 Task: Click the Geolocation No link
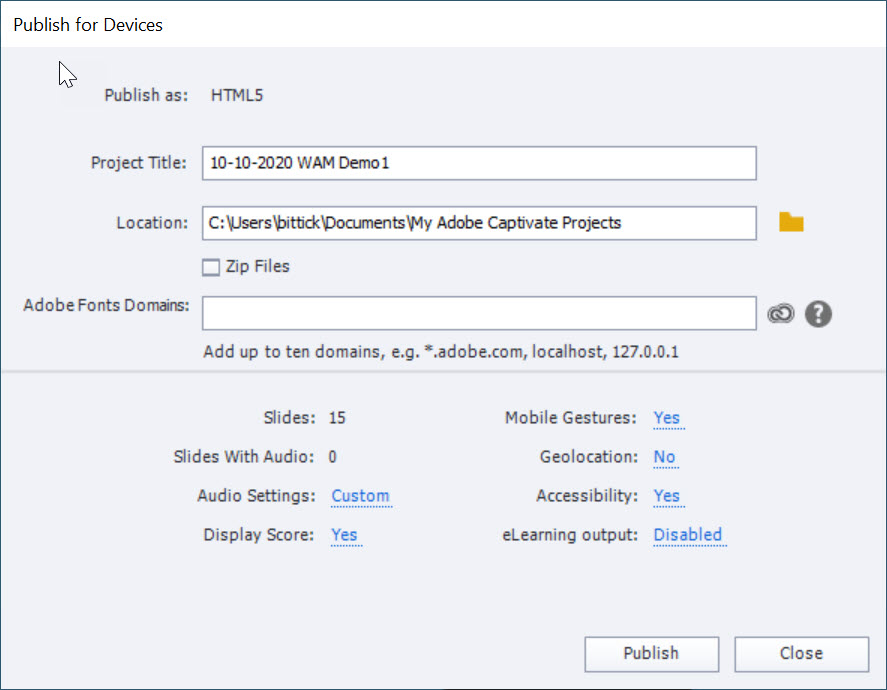point(664,457)
